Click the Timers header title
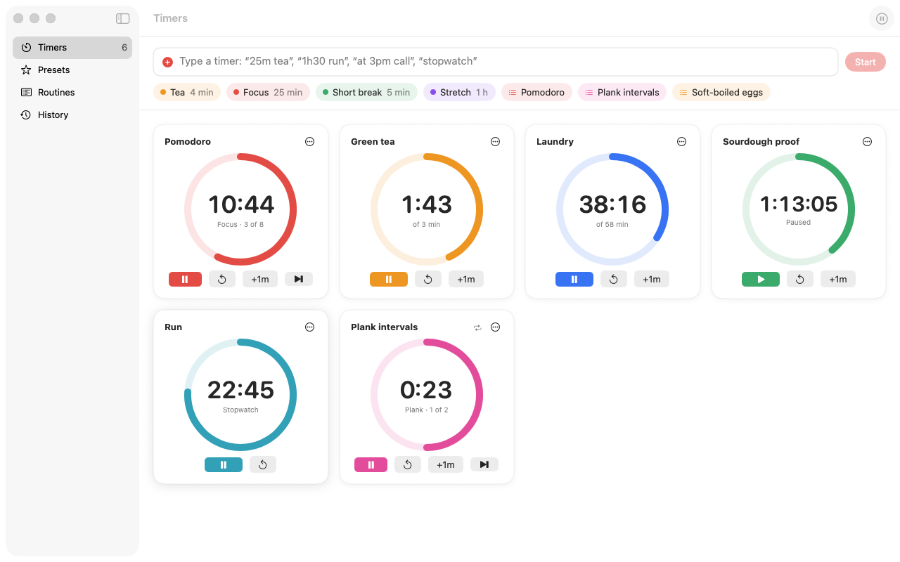 click(170, 18)
